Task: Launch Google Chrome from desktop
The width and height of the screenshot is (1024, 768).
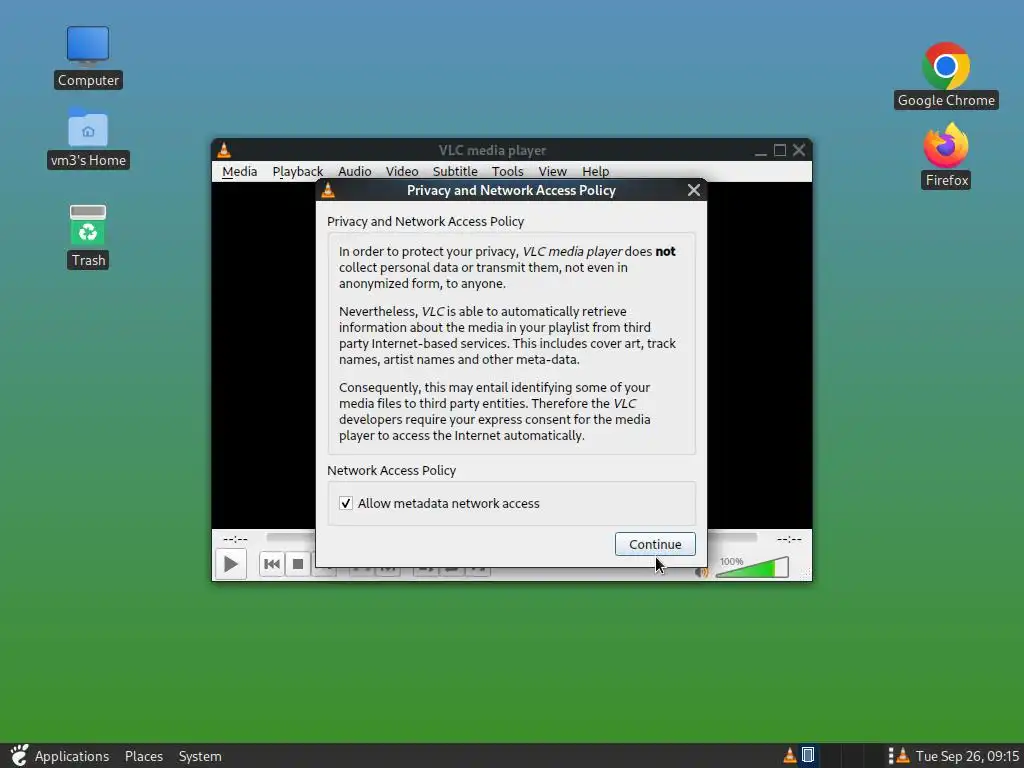Action: [946, 75]
